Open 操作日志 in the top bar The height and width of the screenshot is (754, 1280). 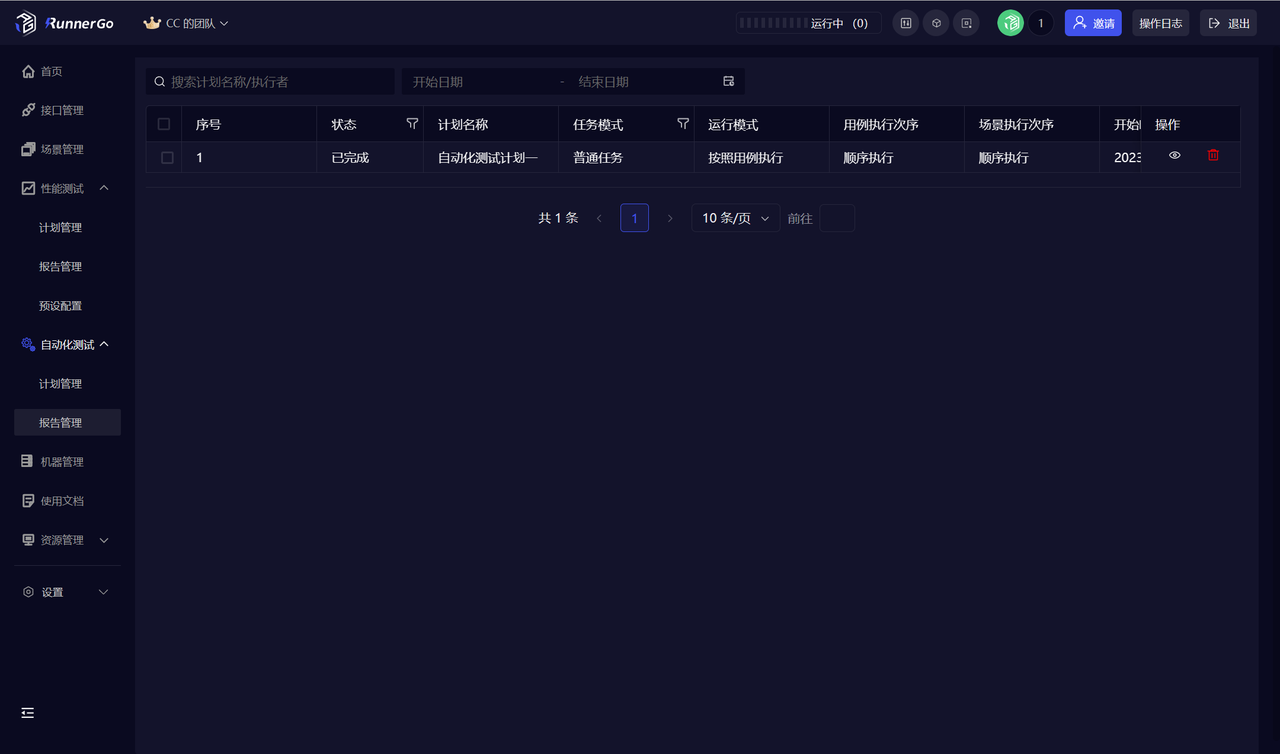click(x=1160, y=22)
